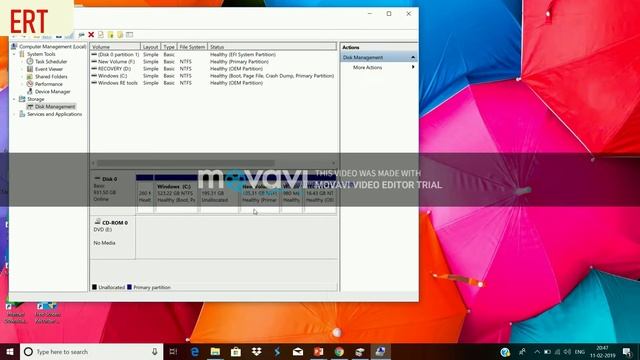
Task: Open the clock and date flyout
Action: 602,352
